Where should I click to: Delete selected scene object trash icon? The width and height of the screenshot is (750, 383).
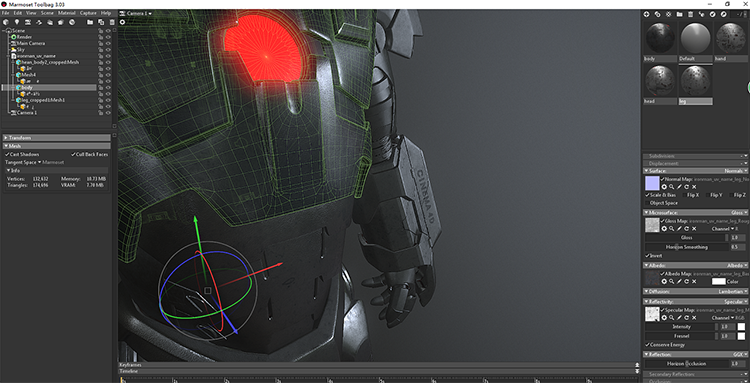click(112, 22)
